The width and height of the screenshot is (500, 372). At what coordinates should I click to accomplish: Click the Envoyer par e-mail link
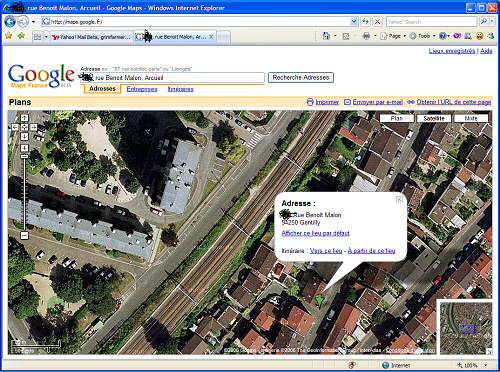coord(378,102)
